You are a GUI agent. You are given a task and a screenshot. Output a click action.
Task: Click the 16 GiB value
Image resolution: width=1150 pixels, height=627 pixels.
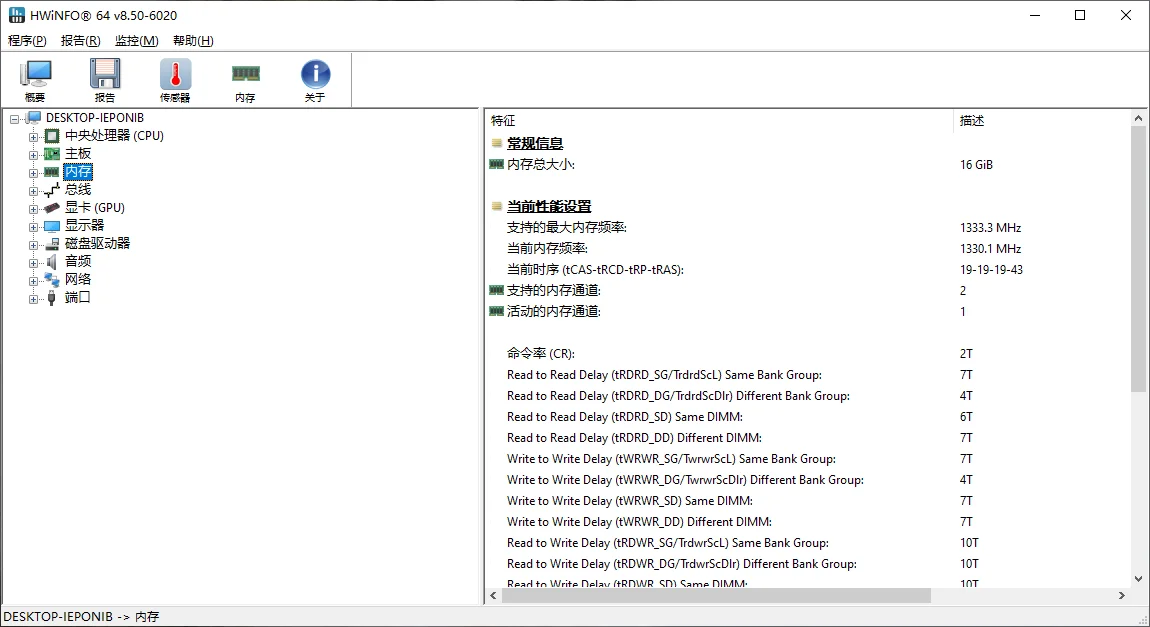click(x=976, y=165)
